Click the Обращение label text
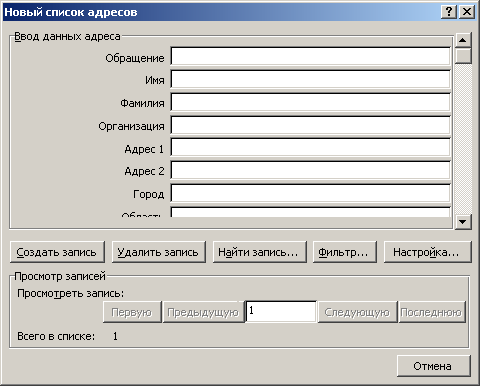The height and width of the screenshot is (386, 480). (x=135, y=58)
